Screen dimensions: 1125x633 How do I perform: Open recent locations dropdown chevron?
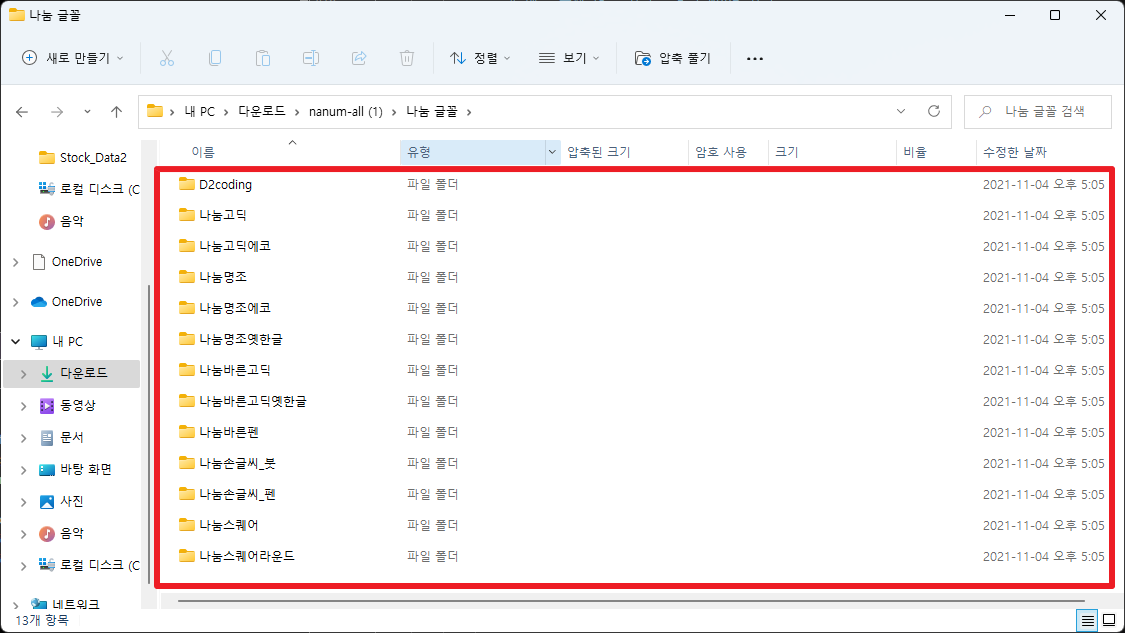pos(87,112)
